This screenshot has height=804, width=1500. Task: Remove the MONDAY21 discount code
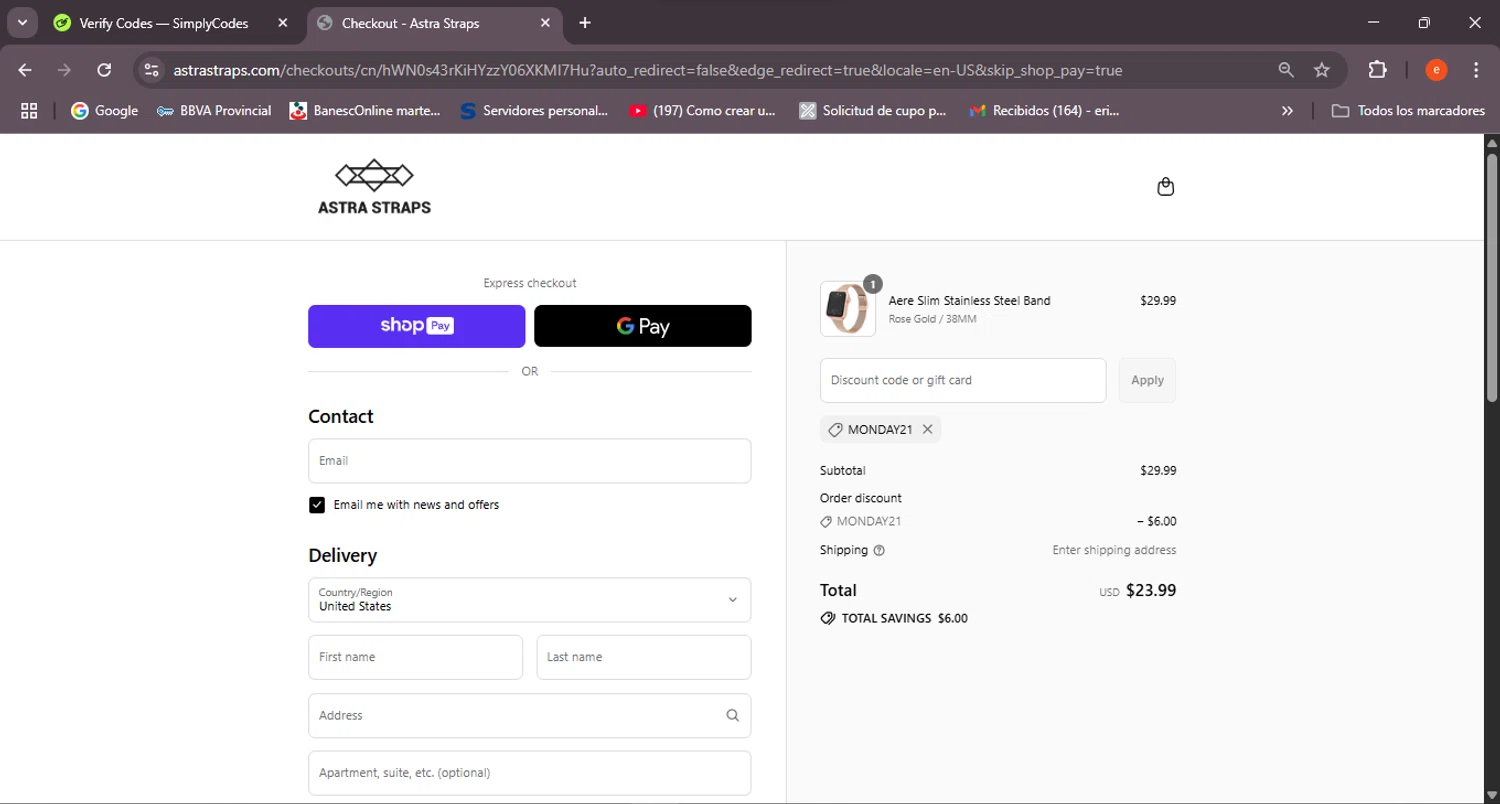coord(927,430)
